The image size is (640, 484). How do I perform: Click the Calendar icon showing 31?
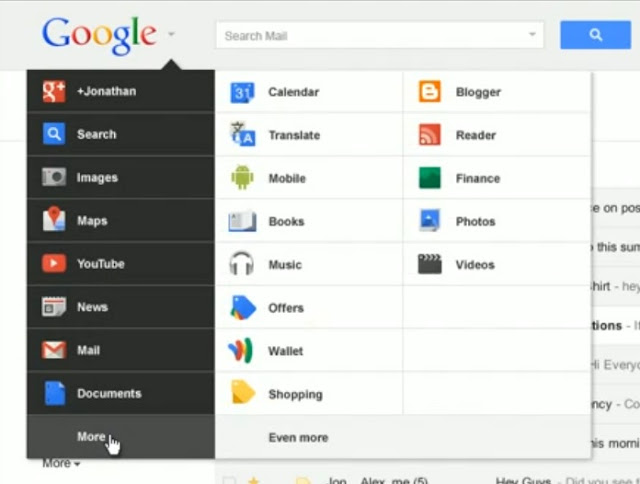point(242,92)
